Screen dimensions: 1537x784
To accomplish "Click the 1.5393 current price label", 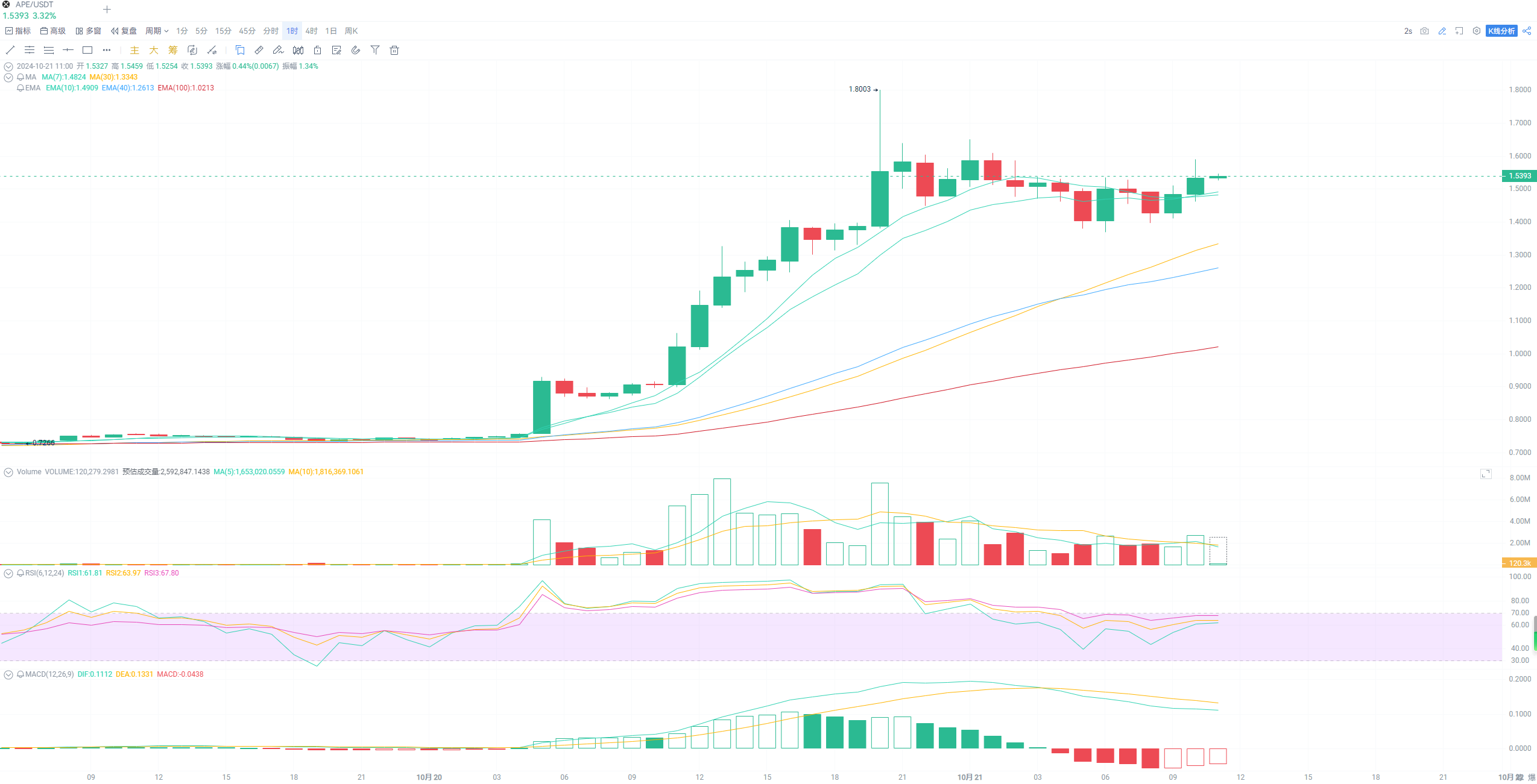I will point(1519,176).
